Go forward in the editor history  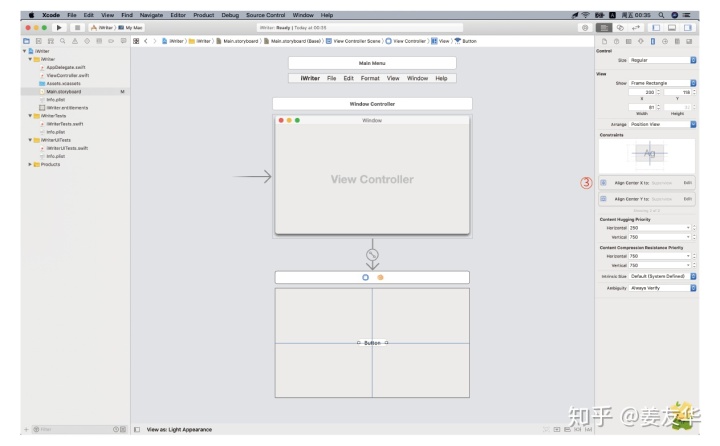coord(155,41)
